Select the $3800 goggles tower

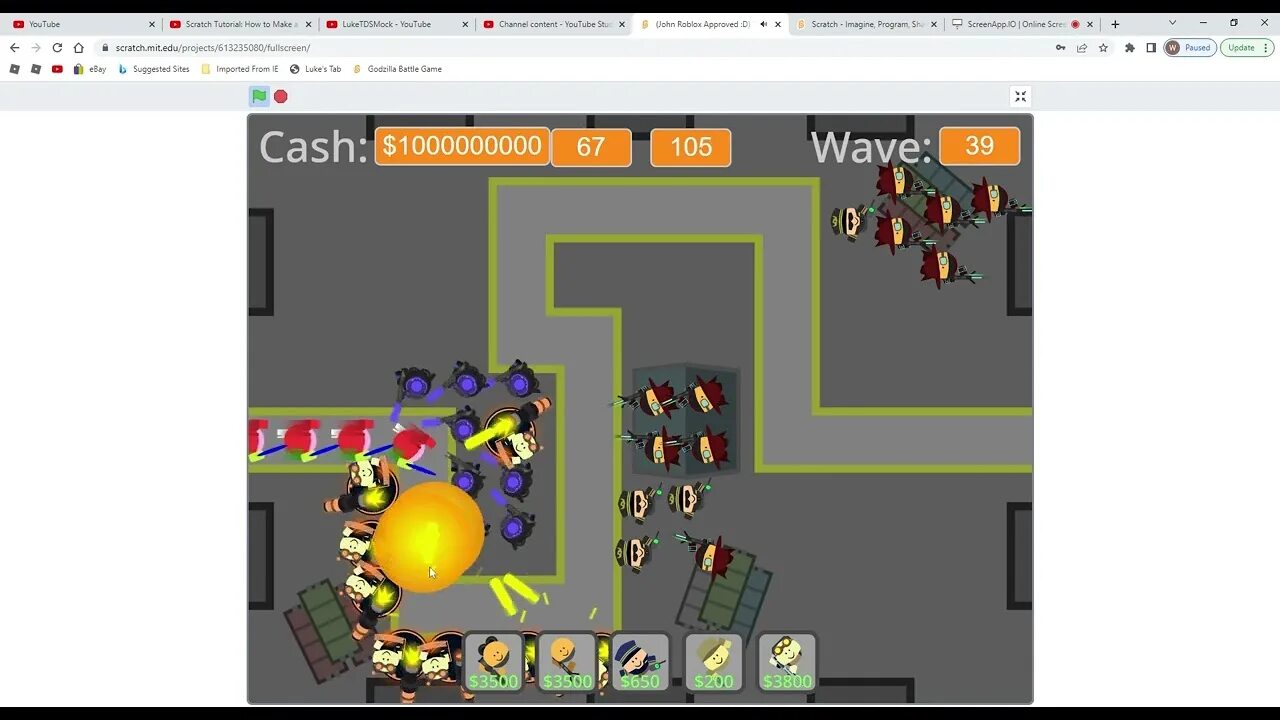click(x=787, y=662)
